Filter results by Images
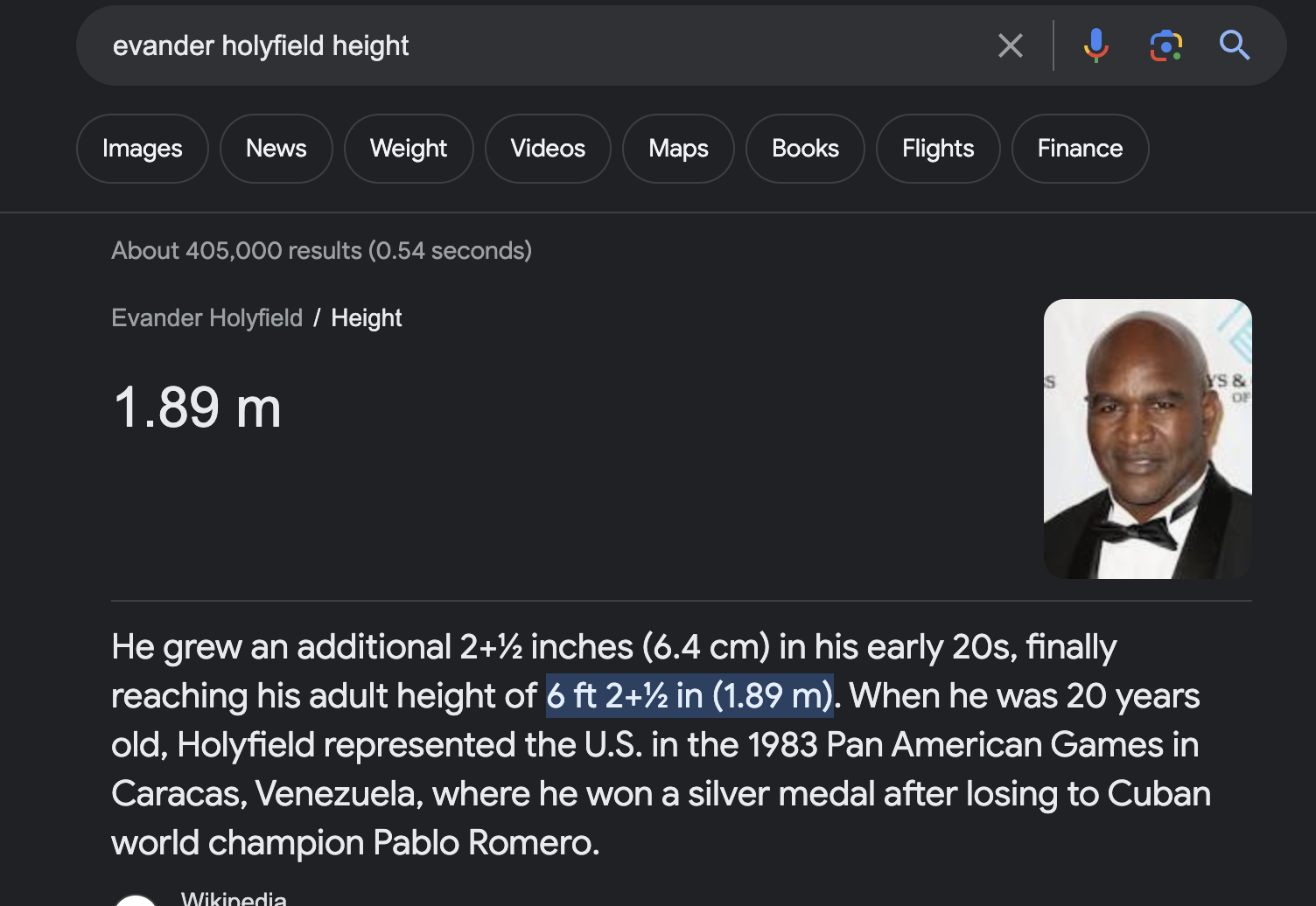The width and height of the screenshot is (1316, 906). click(143, 149)
